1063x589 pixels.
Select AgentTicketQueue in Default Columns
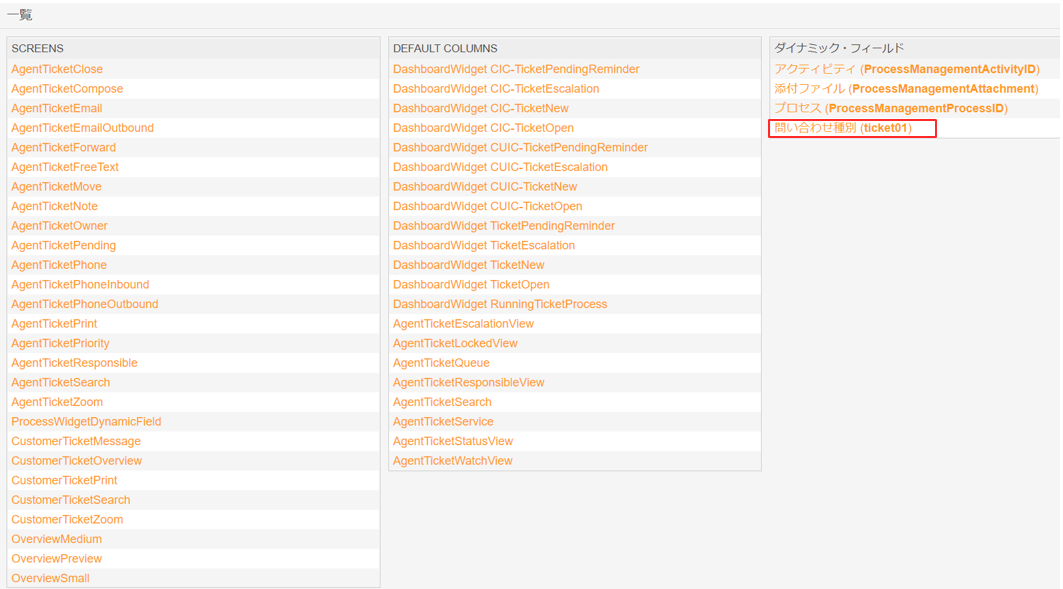441,363
